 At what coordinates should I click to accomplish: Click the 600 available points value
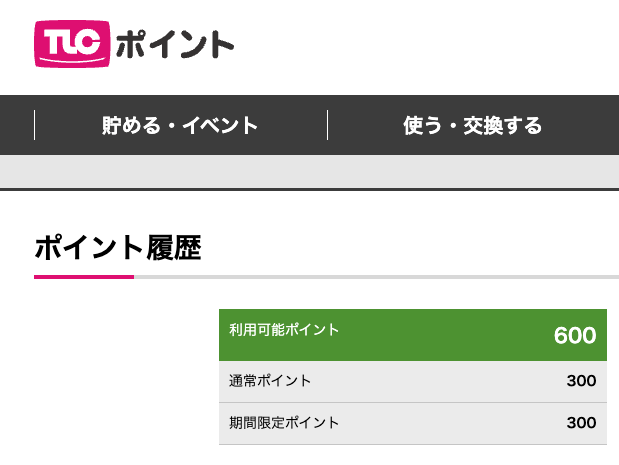click(x=575, y=335)
